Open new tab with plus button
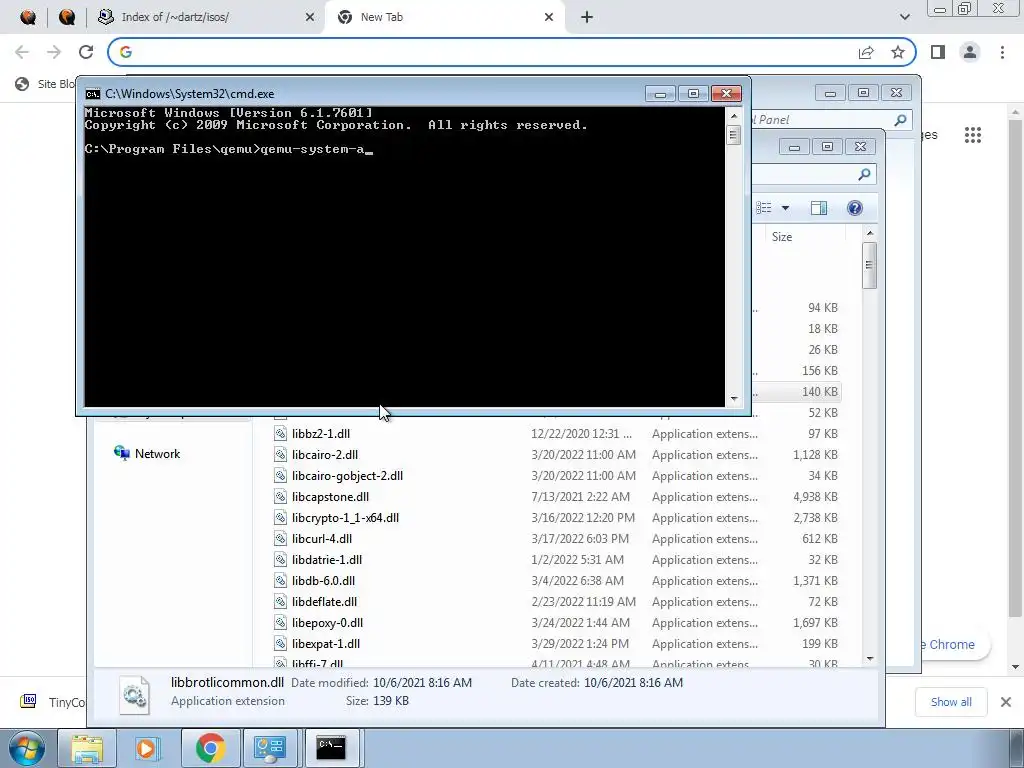The width and height of the screenshot is (1024, 768). click(x=586, y=17)
